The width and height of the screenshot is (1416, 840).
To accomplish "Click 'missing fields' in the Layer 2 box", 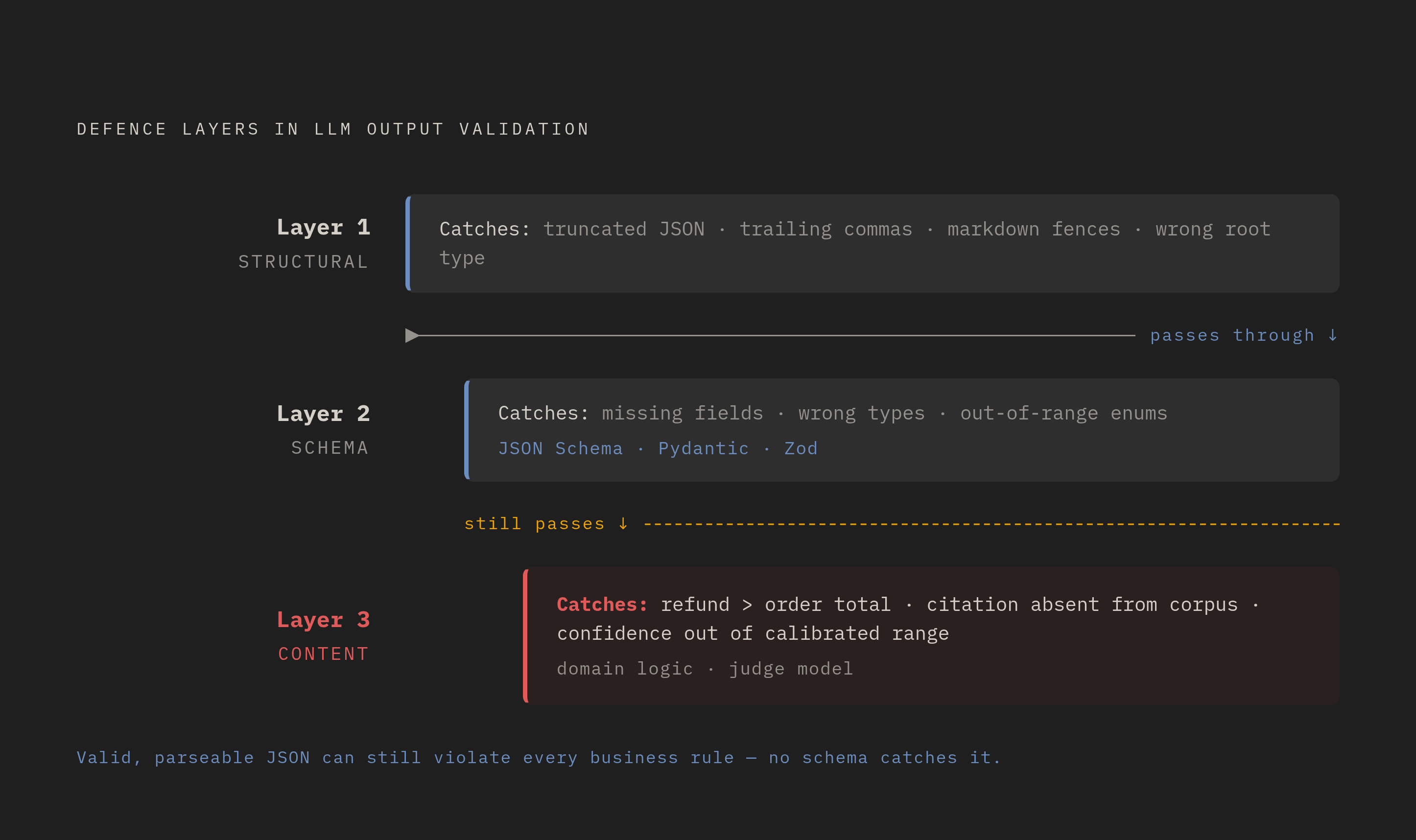I will [x=682, y=413].
